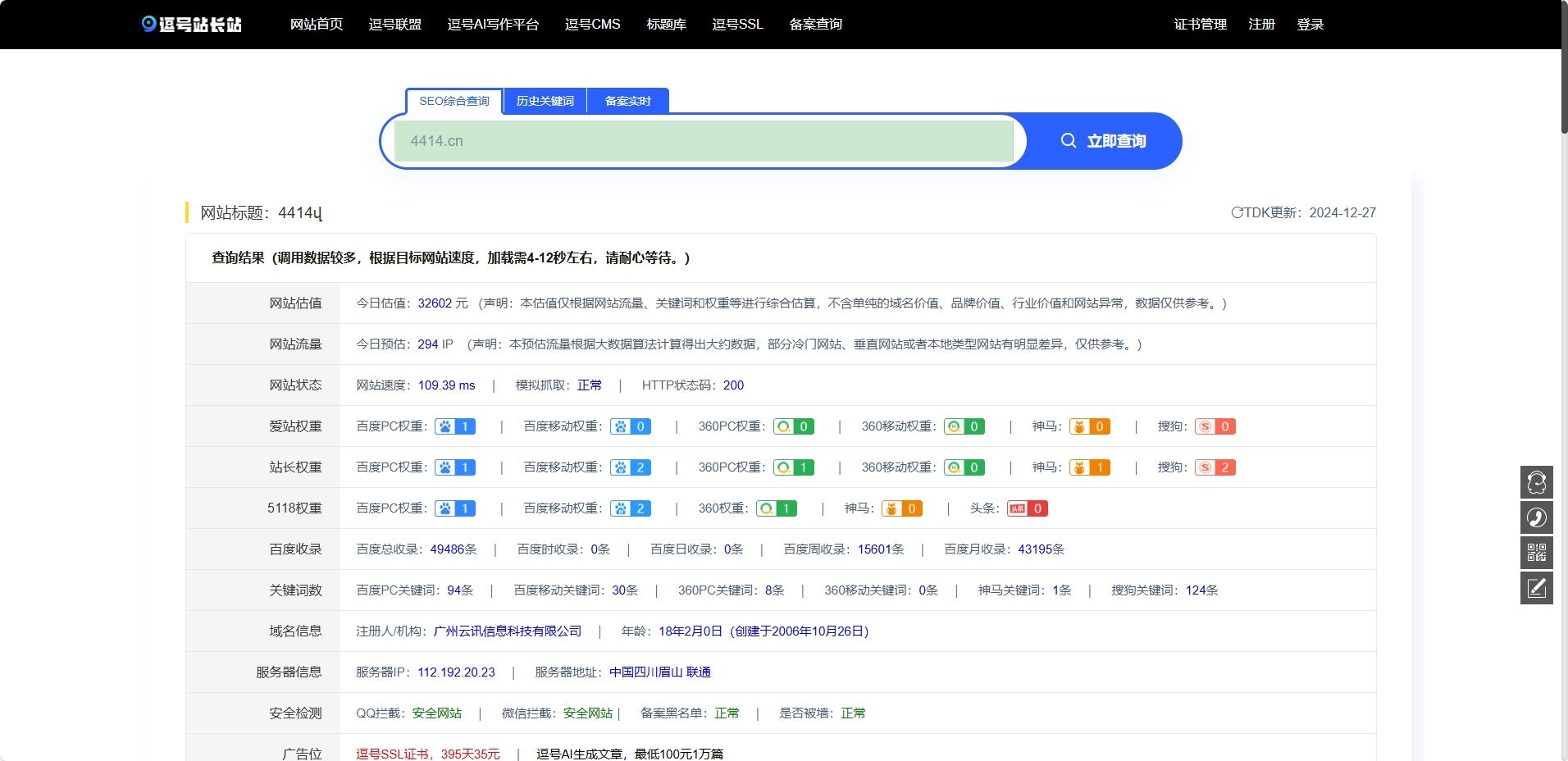1568x761 pixels.
Task: Click server IP 112.192.20.23
Action: tap(456, 672)
